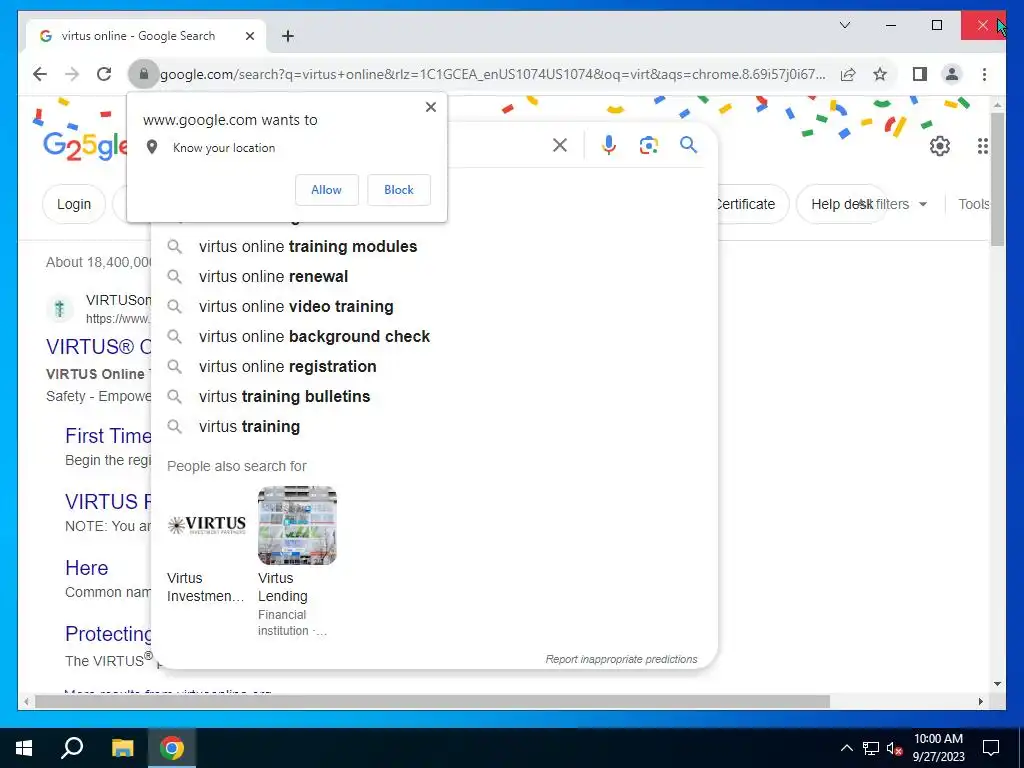1024x768 pixels.
Task: Open the Chrome profile avatar
Action: (952, 74)
